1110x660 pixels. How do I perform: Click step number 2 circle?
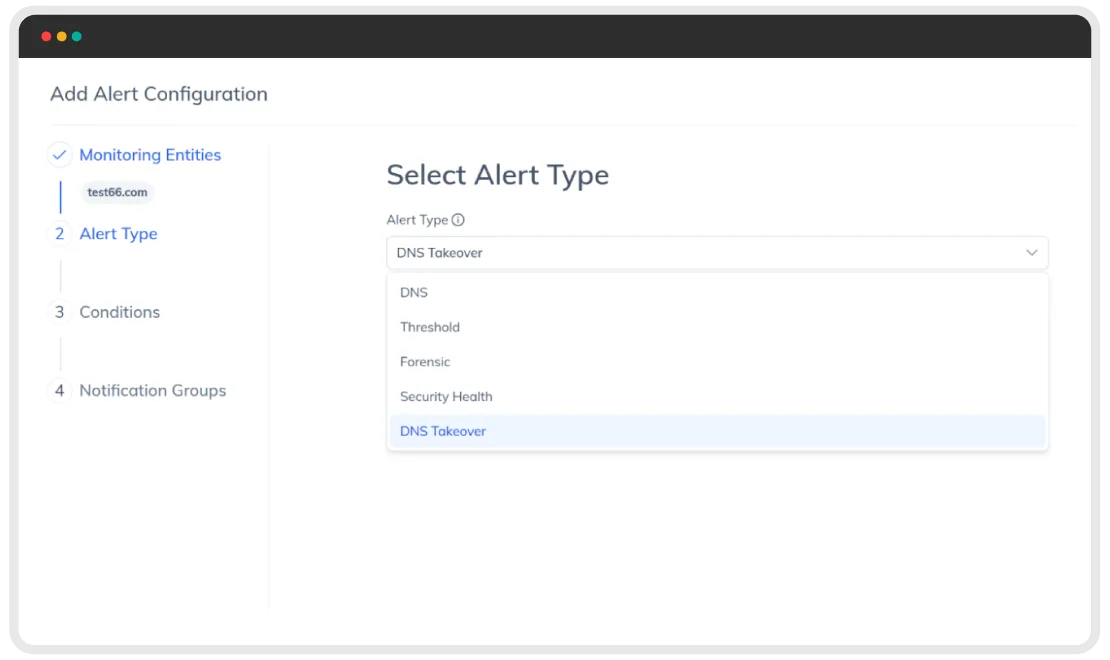59,234
